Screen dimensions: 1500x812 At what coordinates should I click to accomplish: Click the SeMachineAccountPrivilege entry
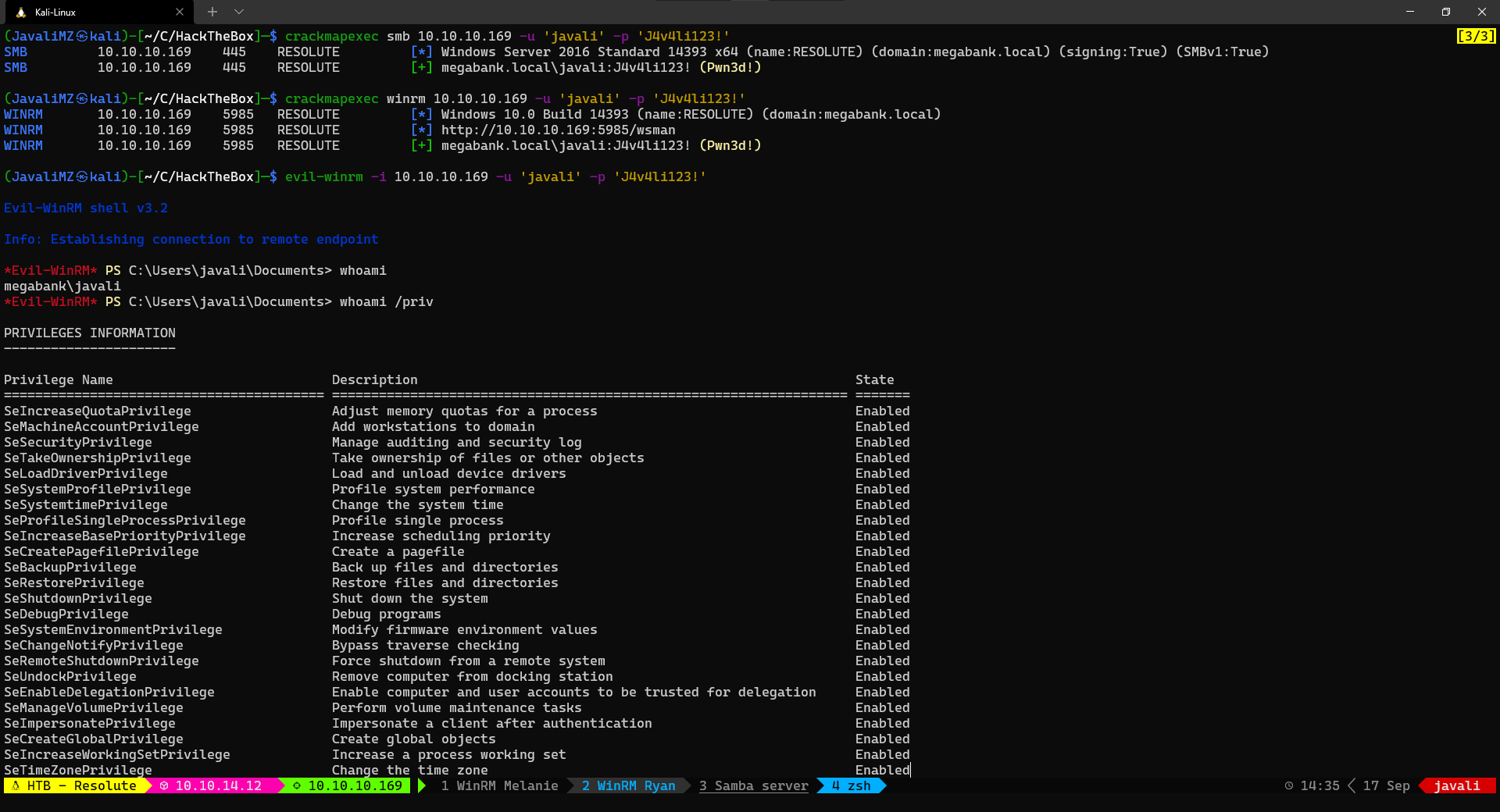click(x=101, y=426)
